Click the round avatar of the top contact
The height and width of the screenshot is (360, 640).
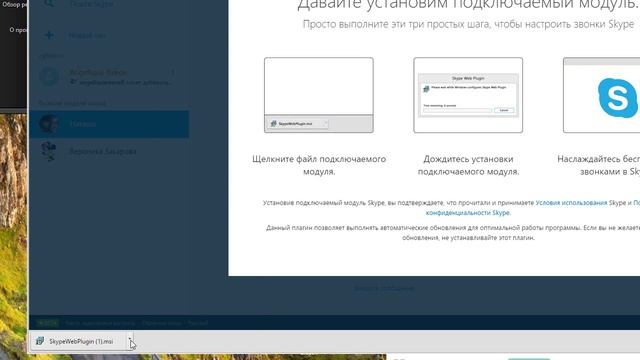click(49, 77)
